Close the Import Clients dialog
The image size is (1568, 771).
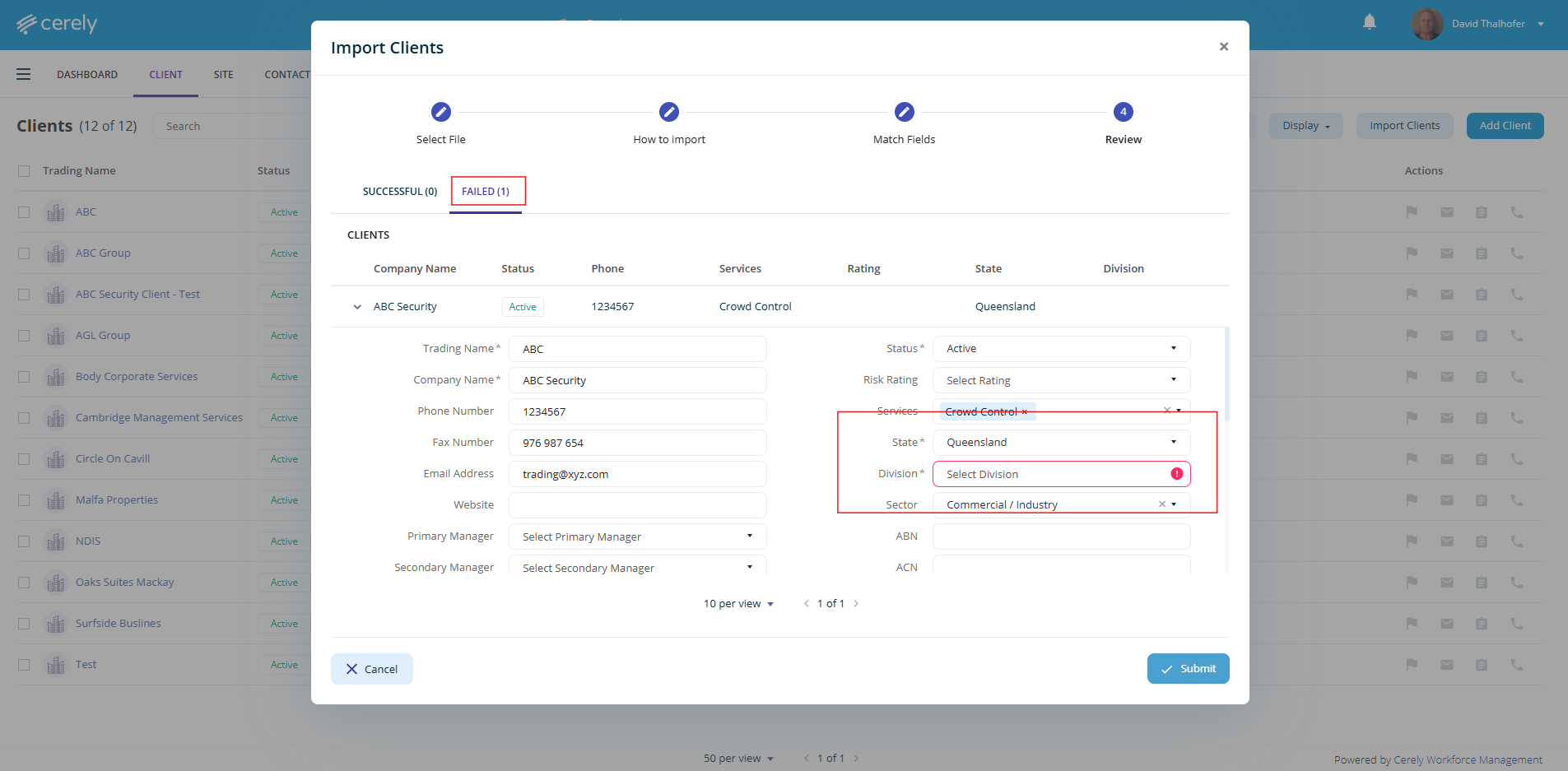click(x=1223, y=47)
